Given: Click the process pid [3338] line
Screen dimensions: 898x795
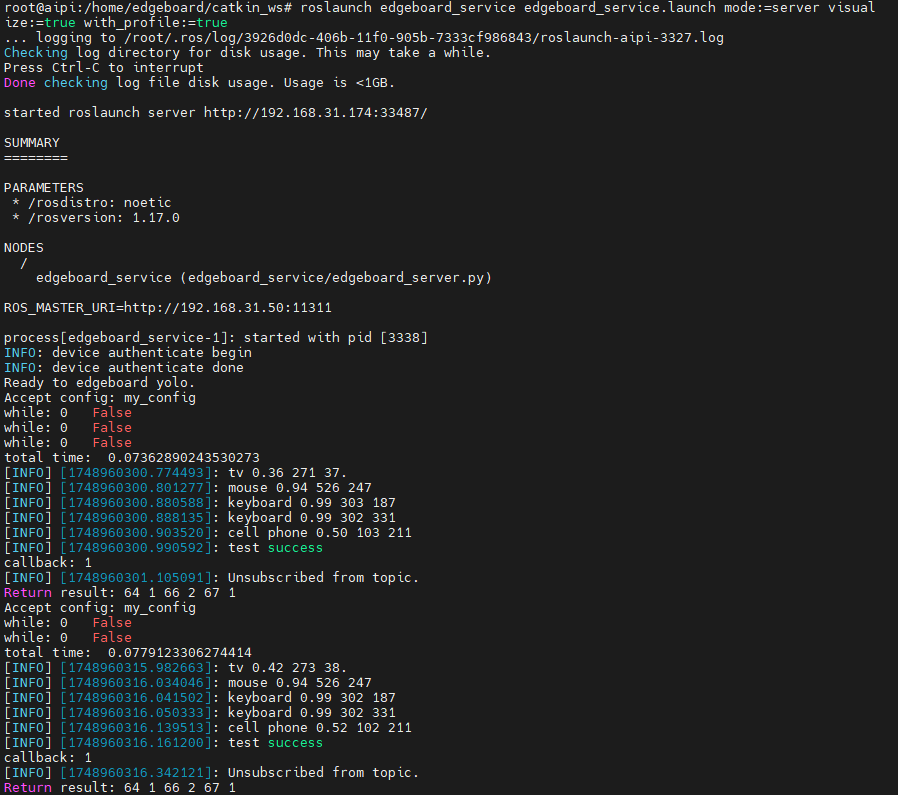Looking at the screenshot, I should (215, 338).
